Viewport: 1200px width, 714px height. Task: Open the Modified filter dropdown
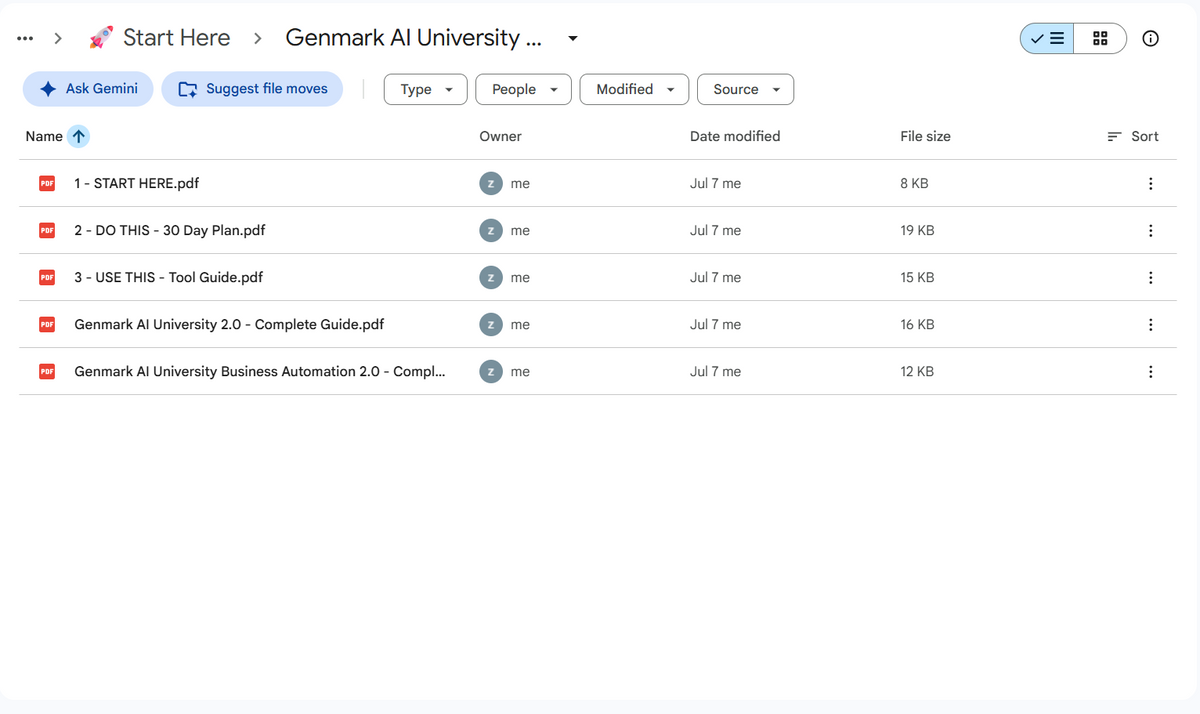(634, 89)
